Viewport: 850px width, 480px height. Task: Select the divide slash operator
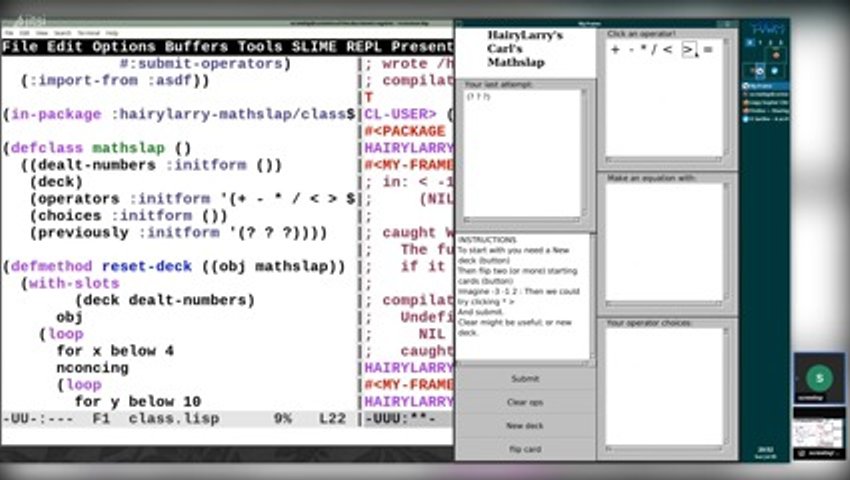pyautogui.click(x=654, y=49)
